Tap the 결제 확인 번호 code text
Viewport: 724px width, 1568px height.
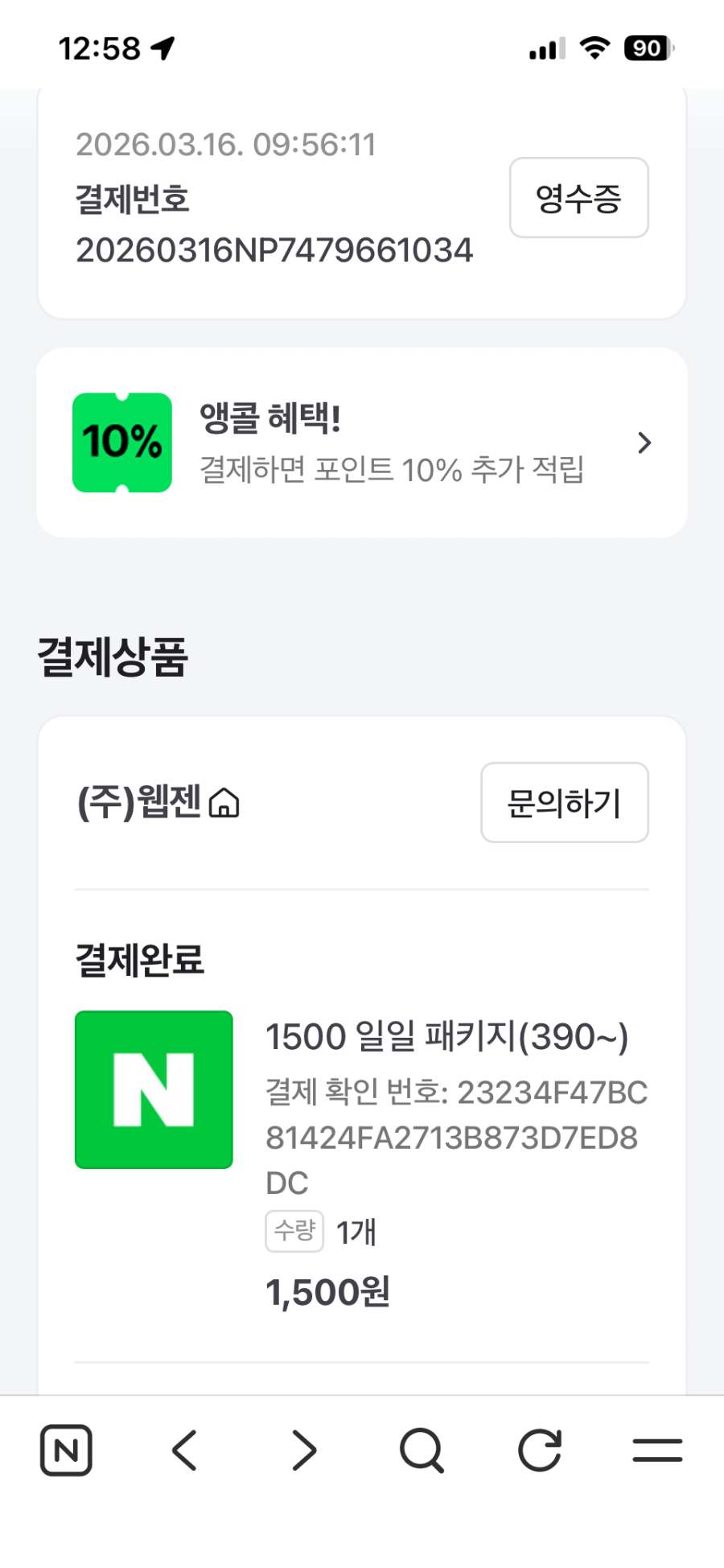pyautogui.click(x=455, y=1137)
